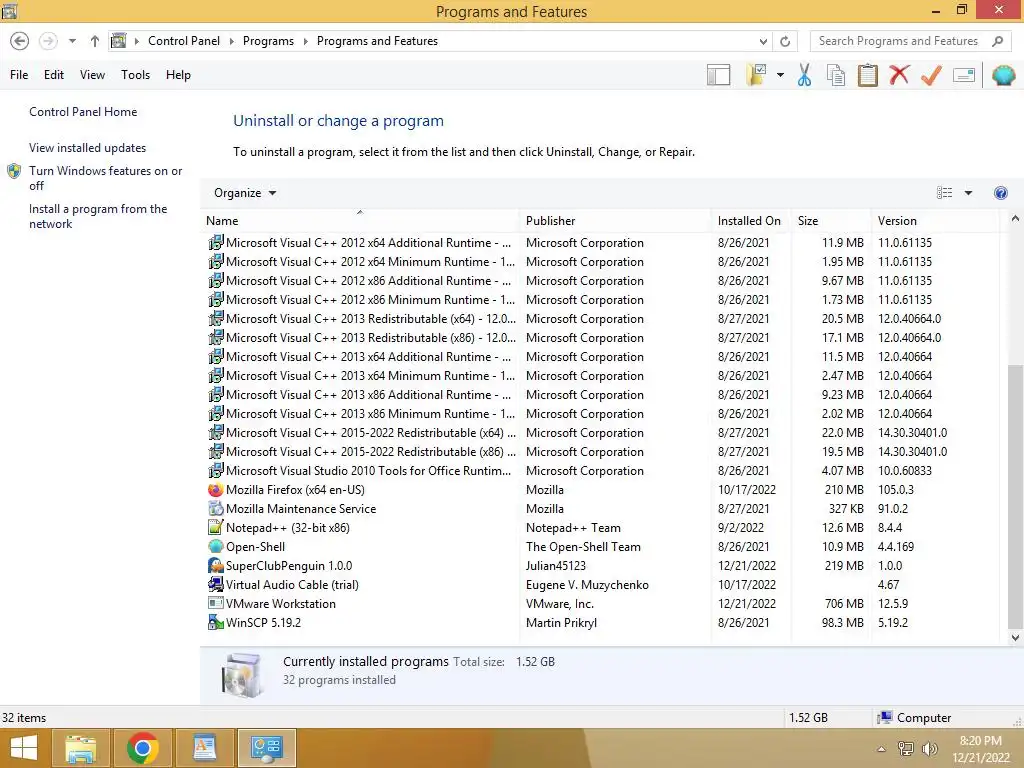Open the File menu
Screen dimensions: 1024x768
[19, 75]
